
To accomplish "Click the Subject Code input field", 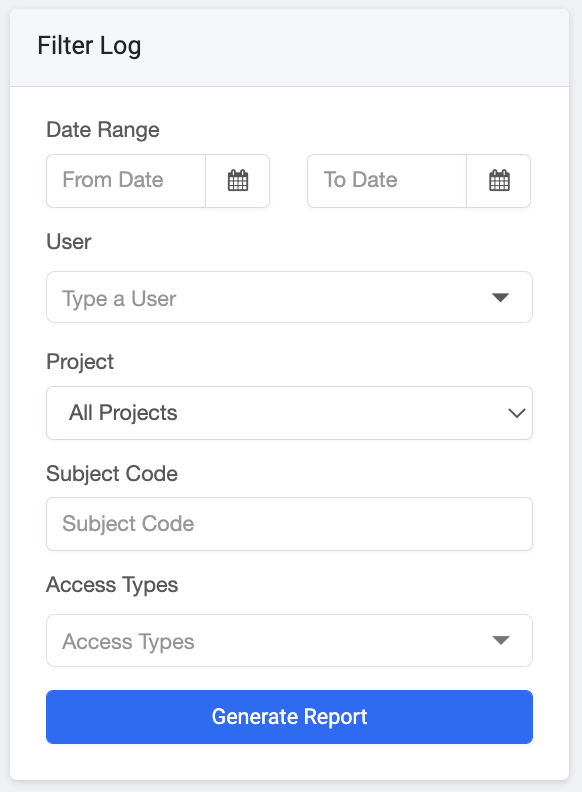I will [289, 524].
